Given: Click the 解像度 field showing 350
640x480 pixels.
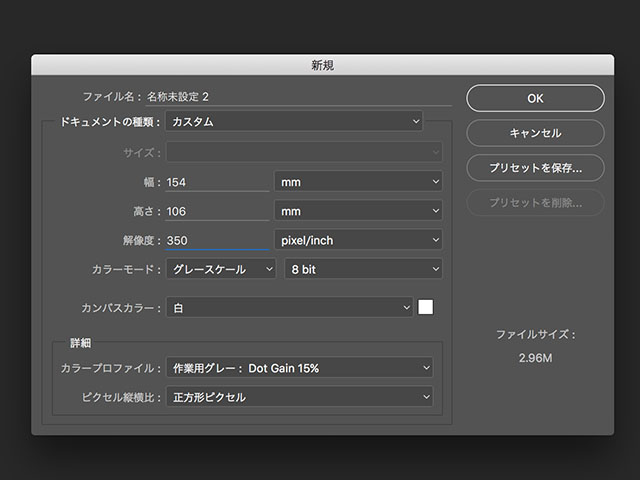Looking at the screenshot, I should [217, 240].
